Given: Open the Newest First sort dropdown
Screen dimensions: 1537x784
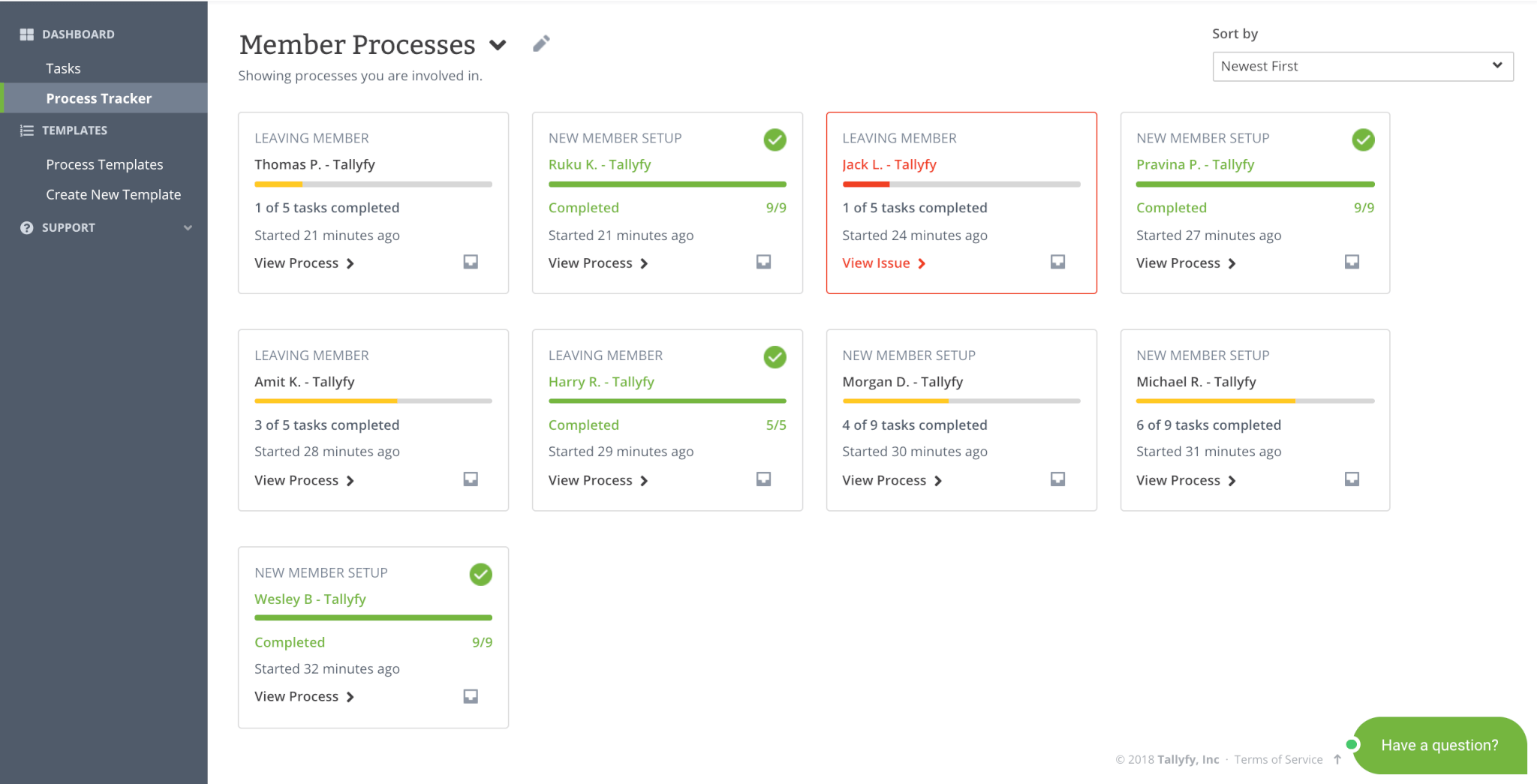Looking at the screenshot, I should point(1362,66).
